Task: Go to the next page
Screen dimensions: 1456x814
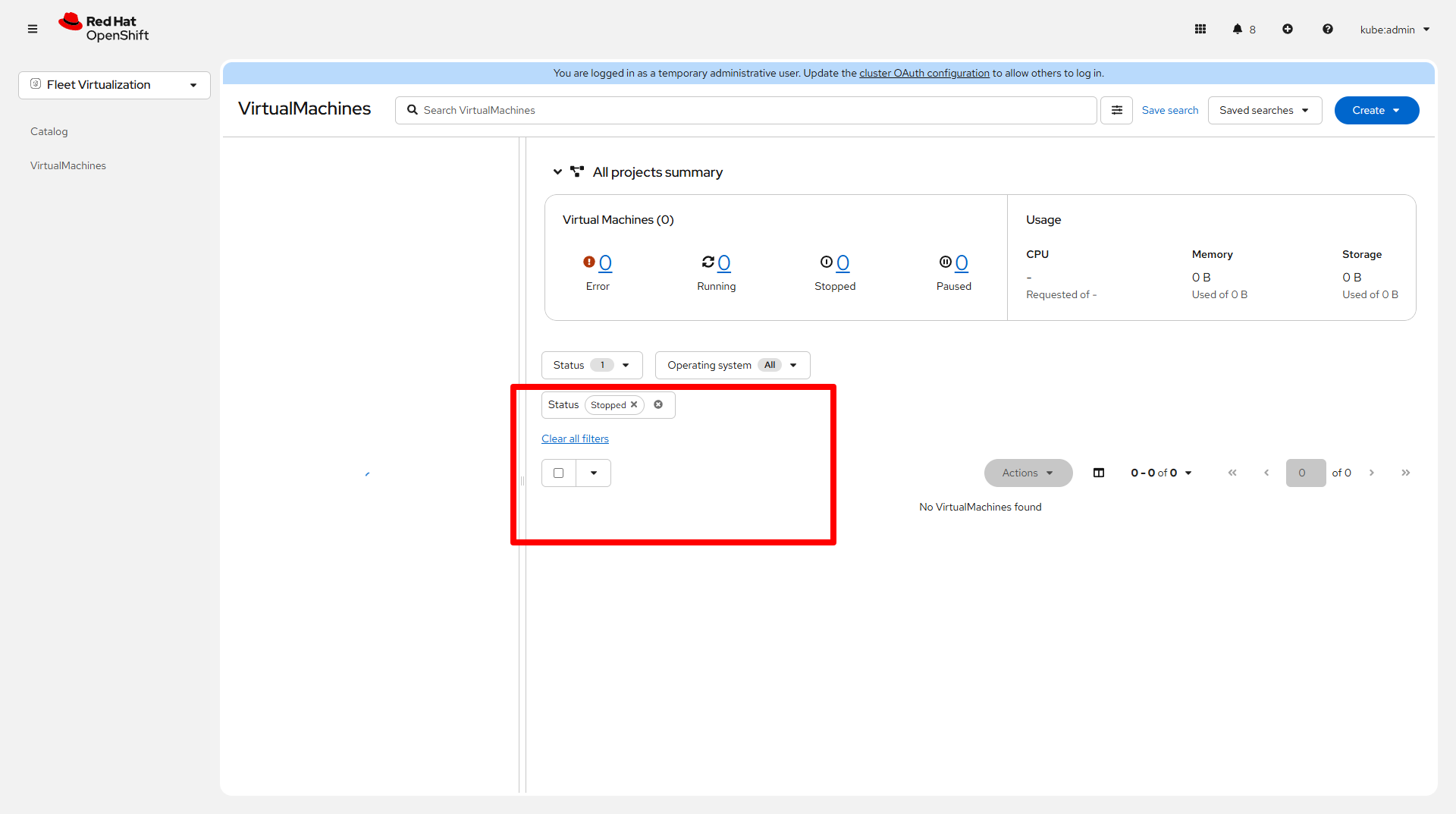Action: 1372,473
